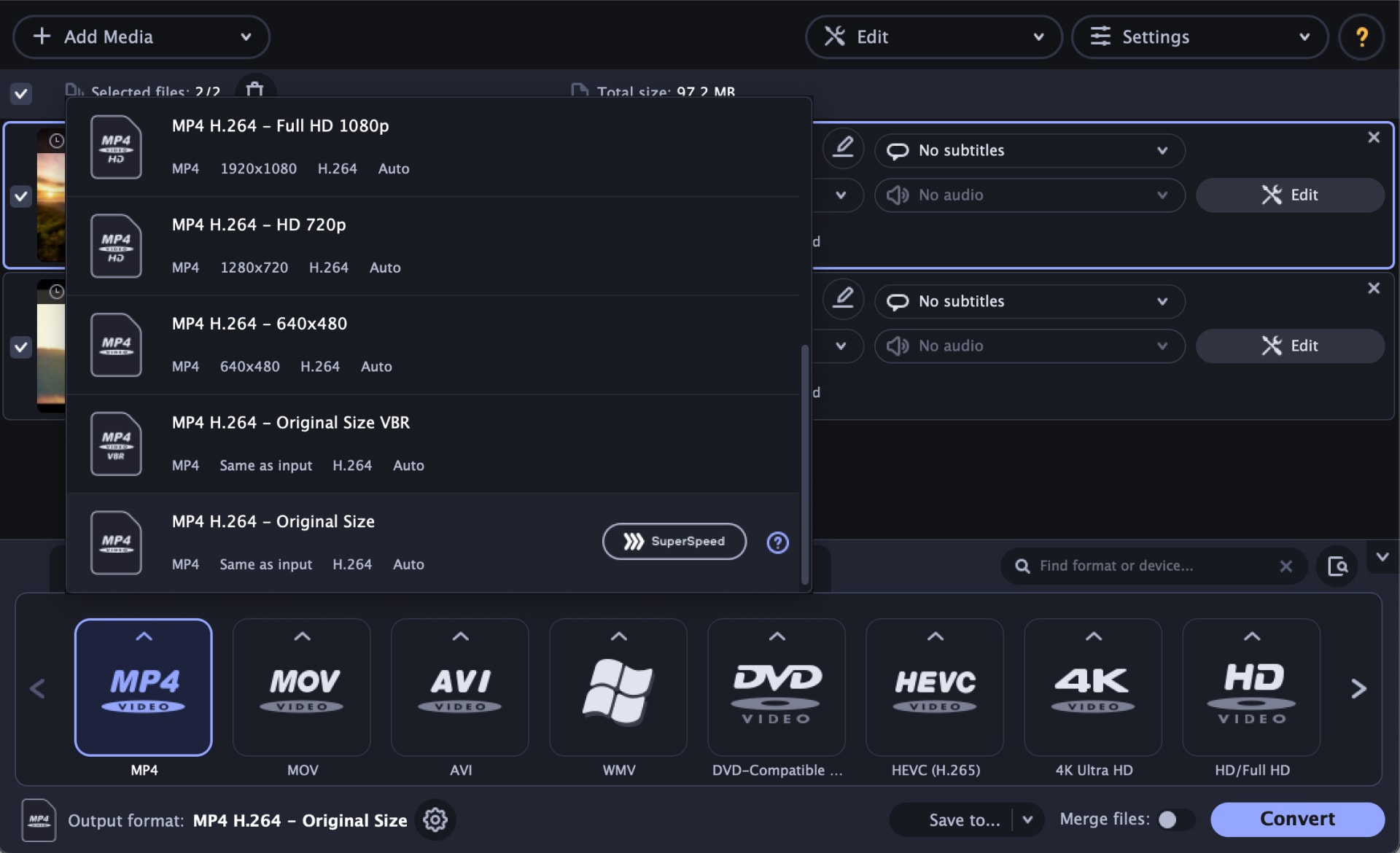This screenshot has height=853, width=1400.
Task: Open format search tool beside search field
Action: [1337, 565]
